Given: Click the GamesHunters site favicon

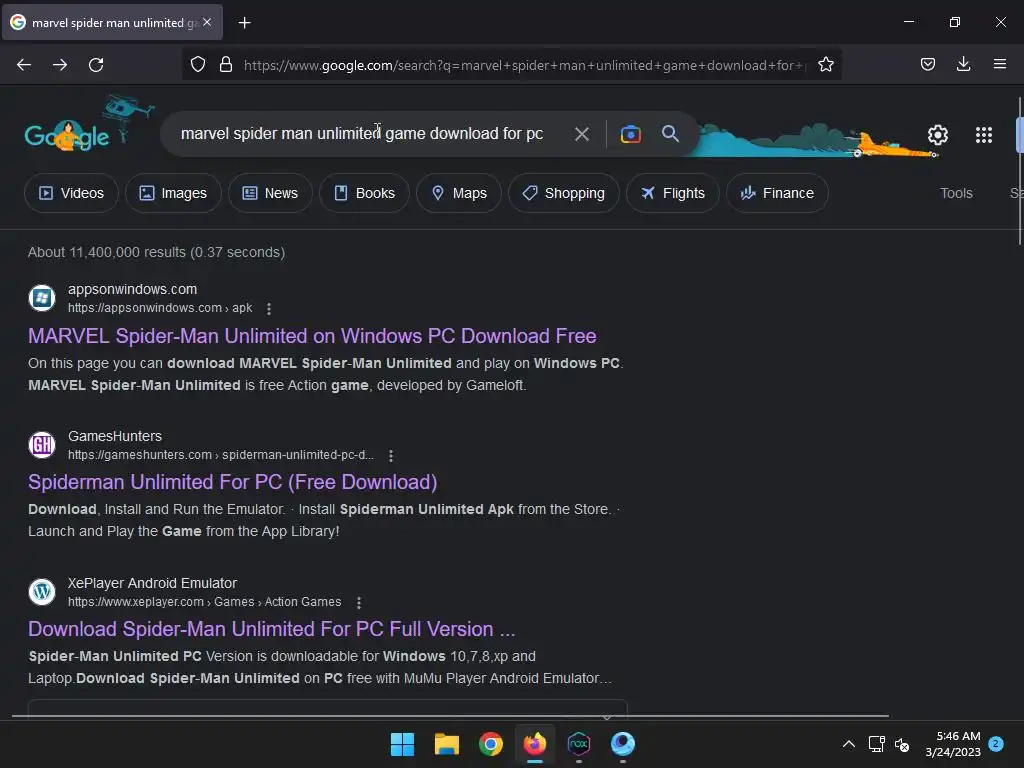Looking at the screenshot, I should (x=42, y=445).
